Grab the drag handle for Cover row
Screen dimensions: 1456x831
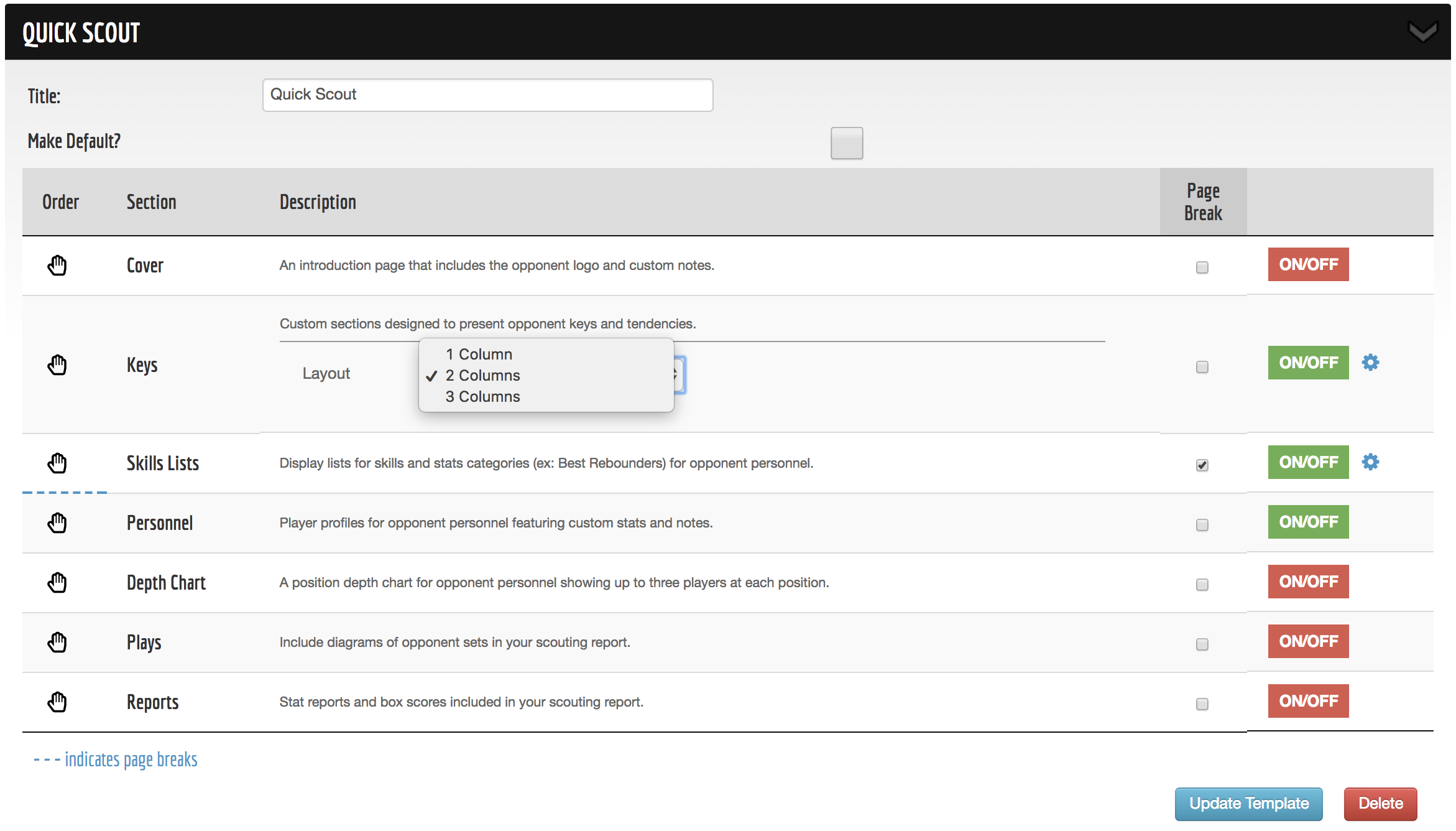pos(57,266)
